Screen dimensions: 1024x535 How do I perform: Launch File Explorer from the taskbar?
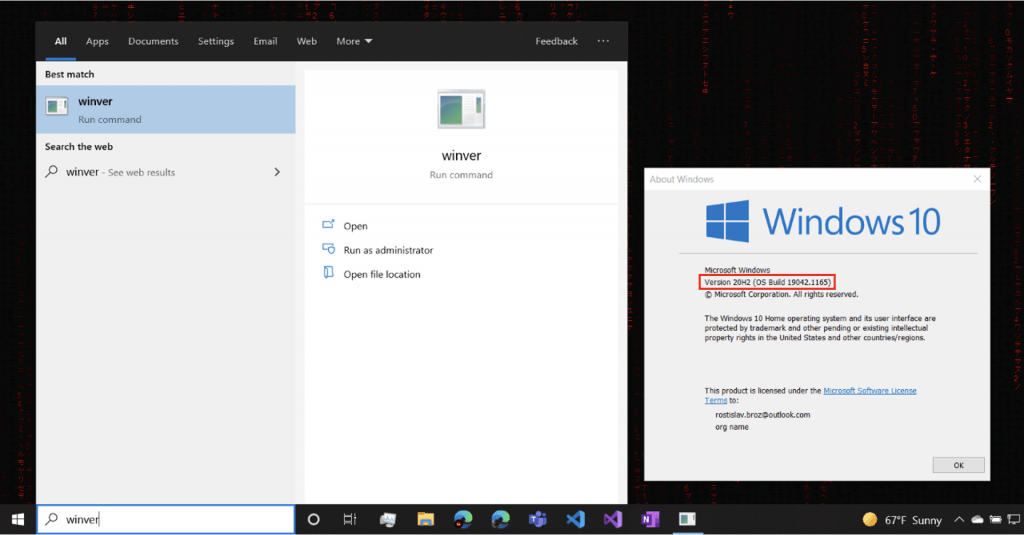(425, 519)
